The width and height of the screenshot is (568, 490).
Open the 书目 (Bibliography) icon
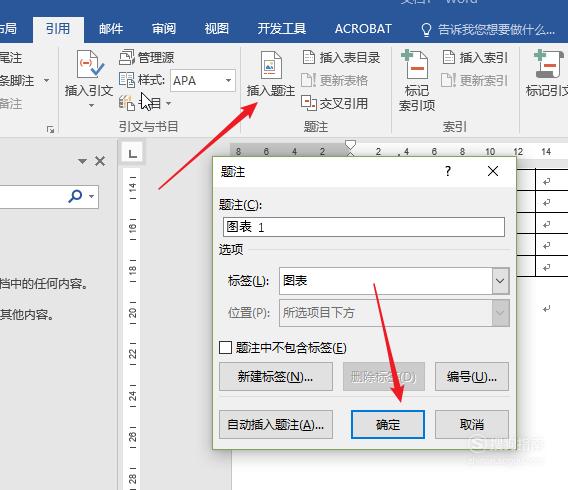[127, 103]
